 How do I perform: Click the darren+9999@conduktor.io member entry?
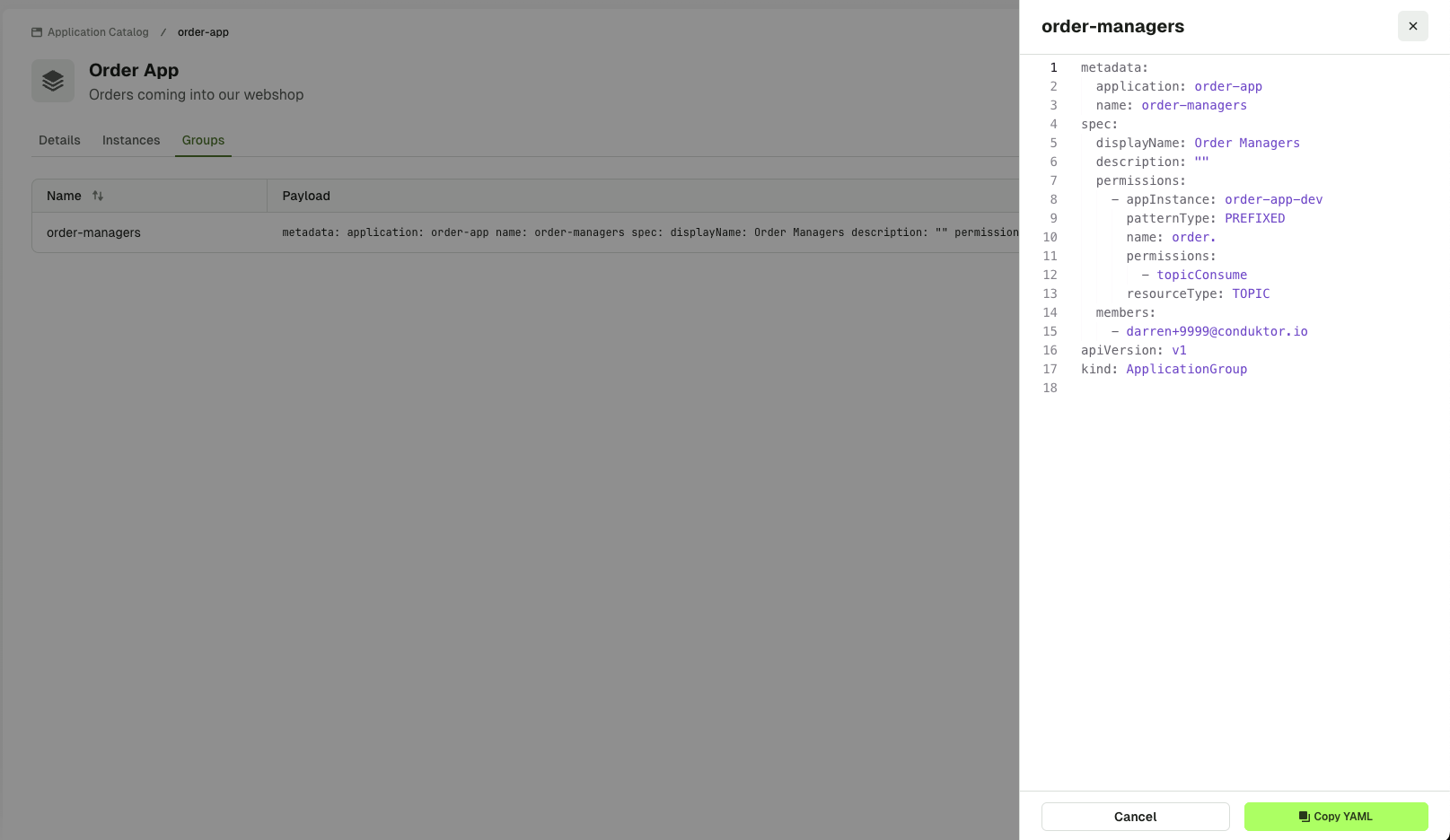pos(1217,331)
